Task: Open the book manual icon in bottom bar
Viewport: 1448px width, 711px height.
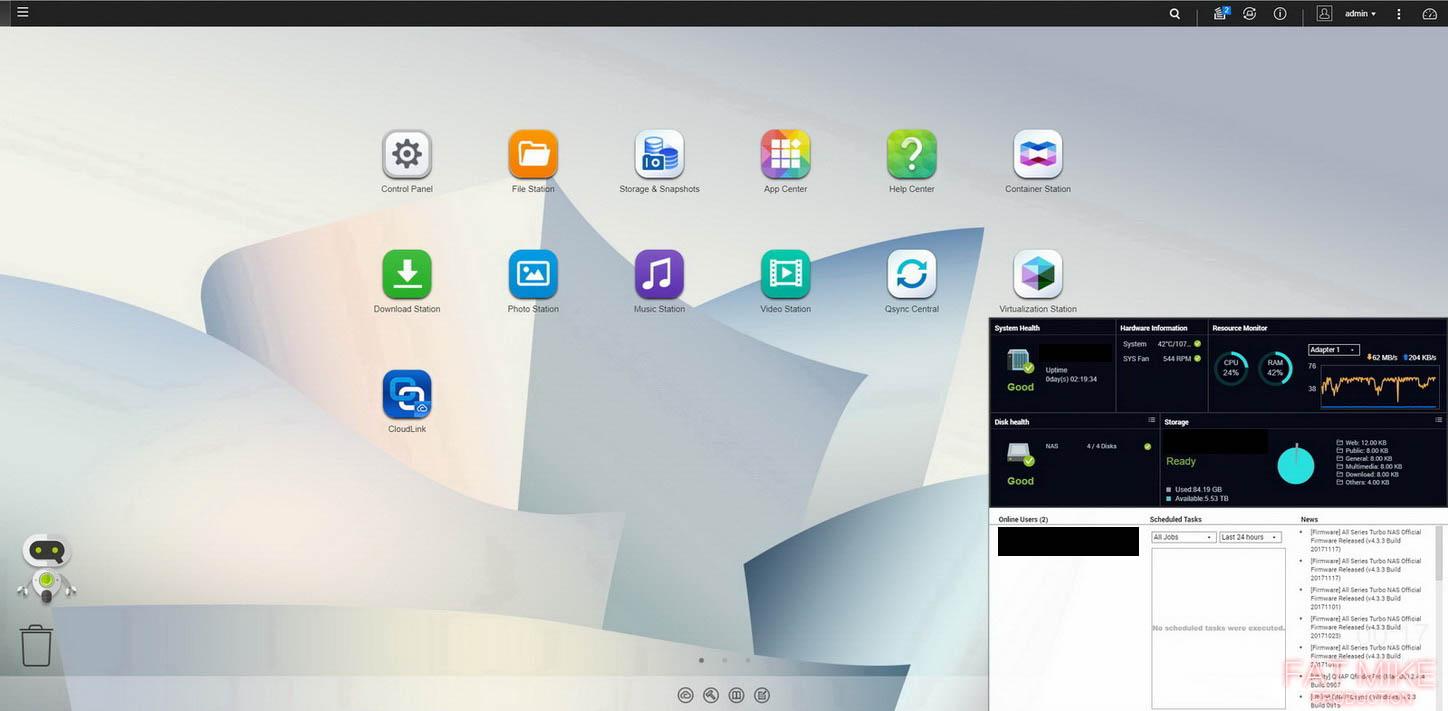Action: pyautogui.click(x=737, y=695)
